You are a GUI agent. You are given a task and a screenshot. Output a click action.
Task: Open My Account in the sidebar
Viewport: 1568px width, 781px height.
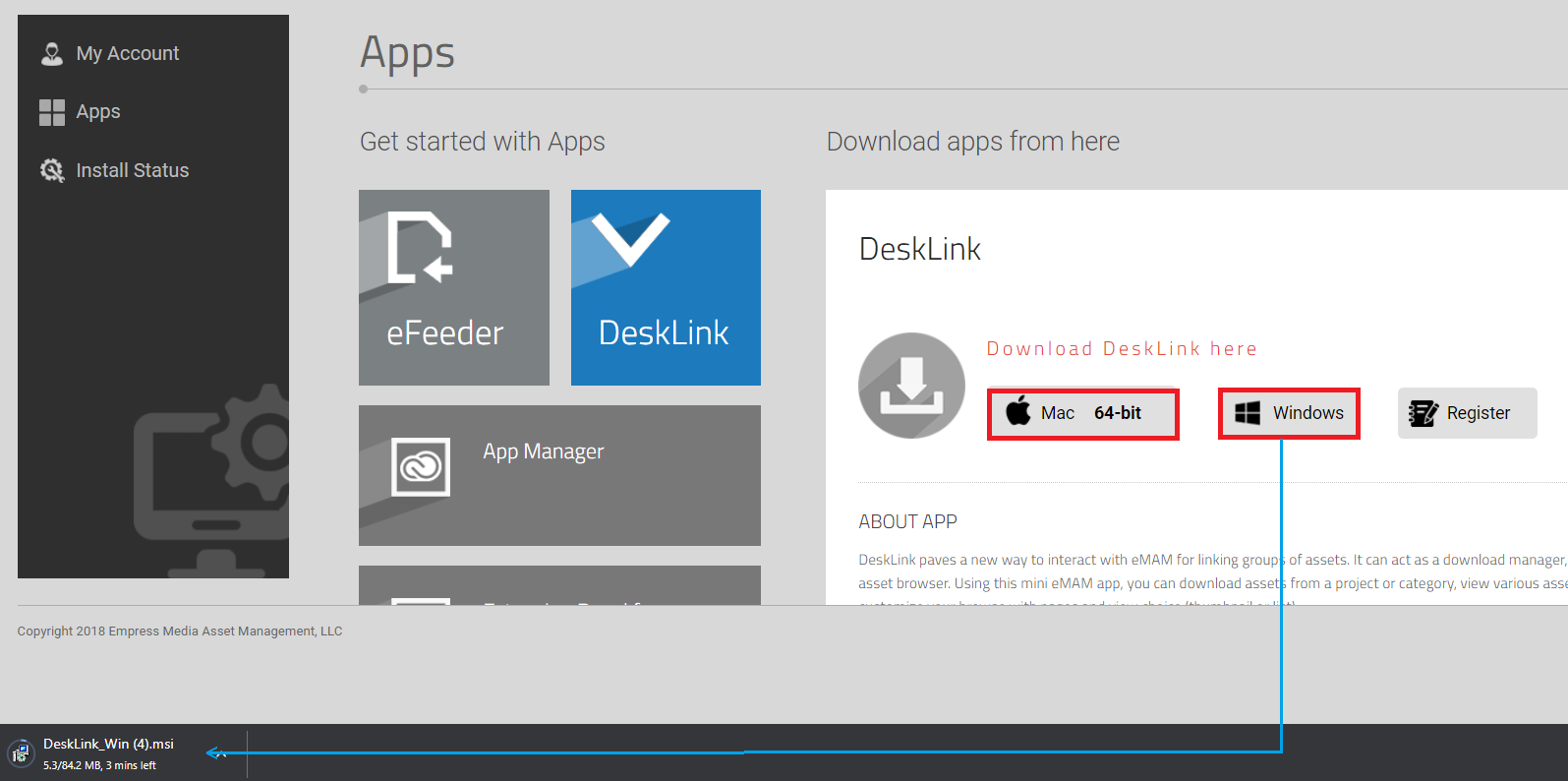[x=128, y=53]
